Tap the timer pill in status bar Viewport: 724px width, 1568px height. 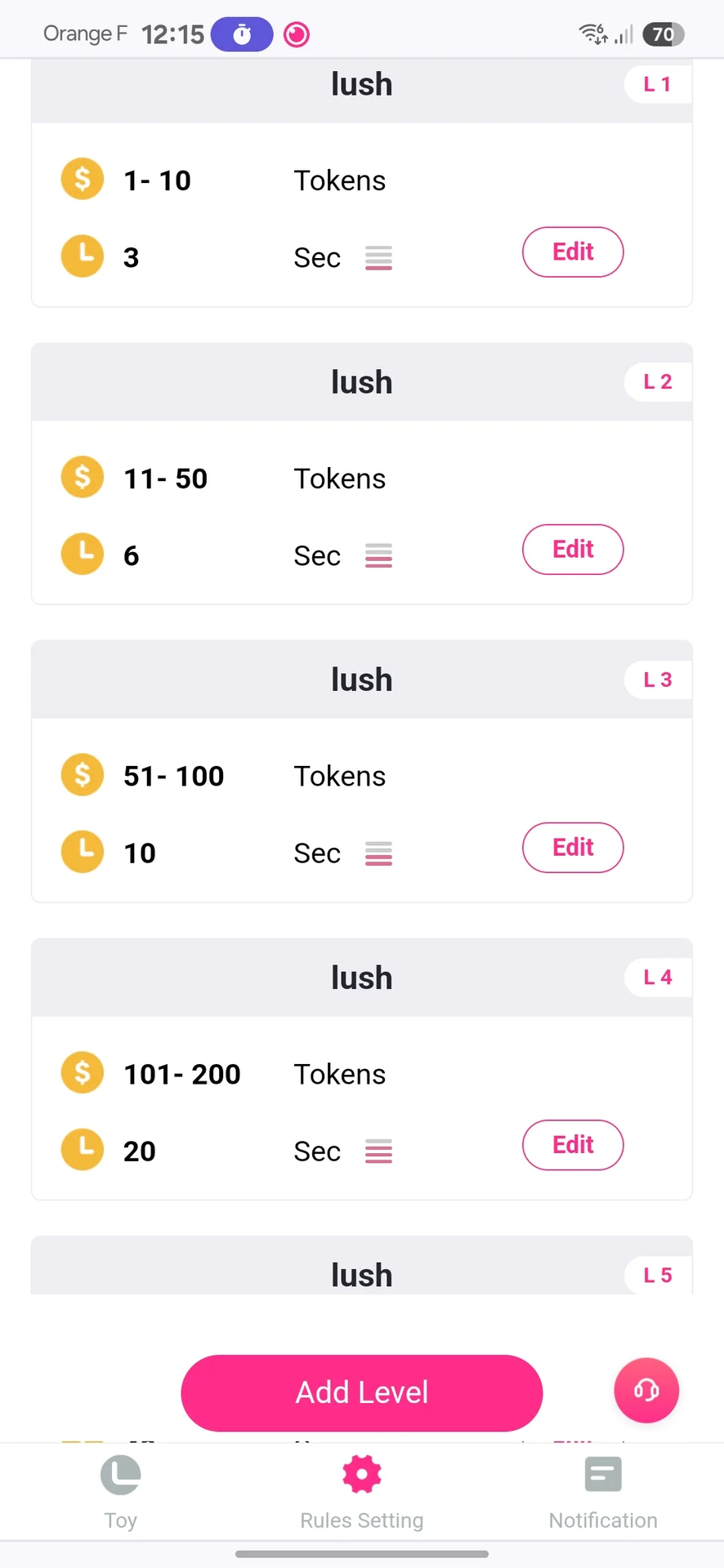click(242, 34)
